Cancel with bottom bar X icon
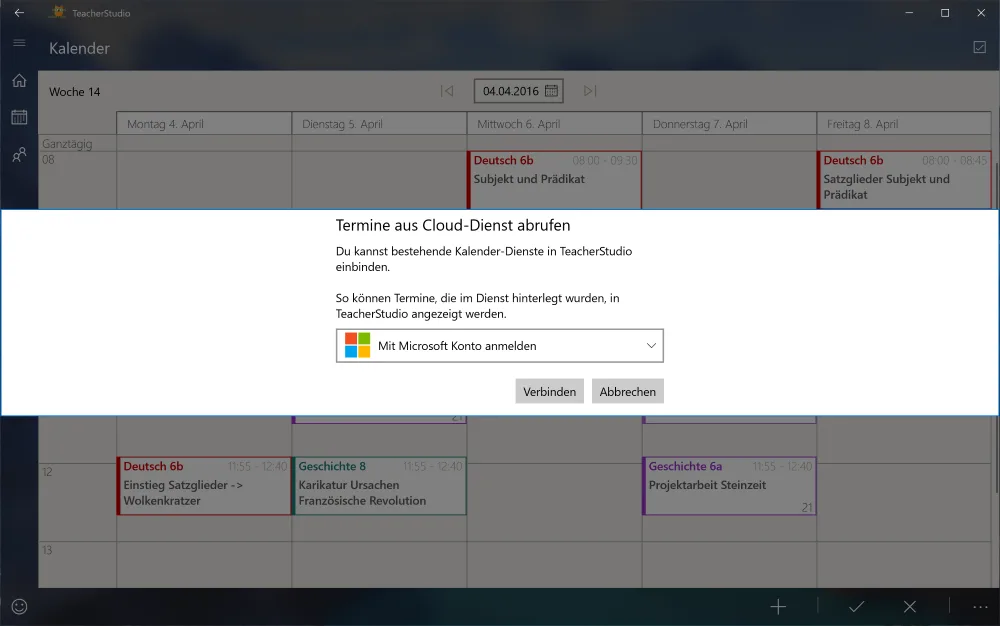Viewport: 1000px width, 626px height. tap(910, 607)
